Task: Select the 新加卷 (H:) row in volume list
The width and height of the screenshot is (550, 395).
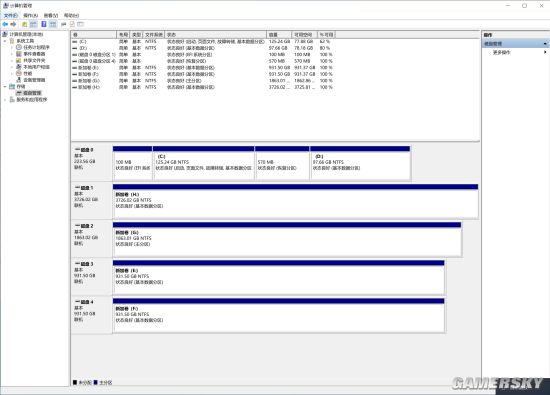Action: tap(203, 87)
